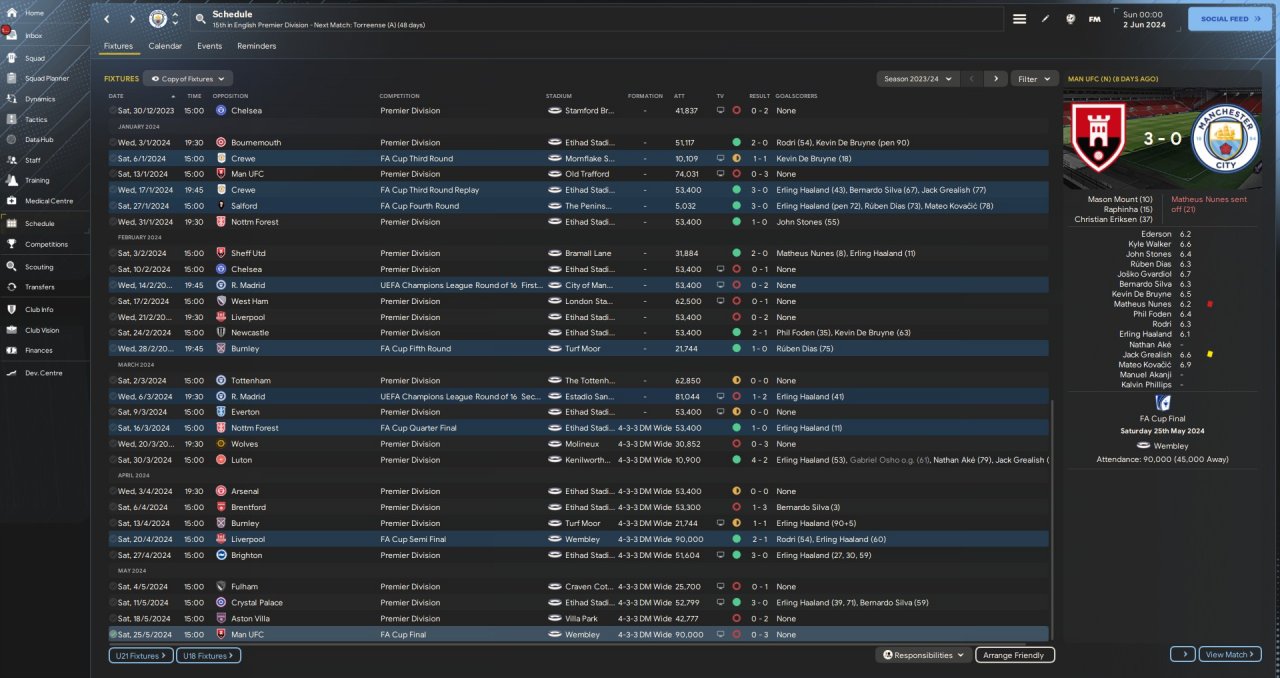This screenshot has height=678, width=1280.
Task: Toggle selection circle for Sat, 17/2/2024 West Ham fixture
Action: click(x=113, y=301)
